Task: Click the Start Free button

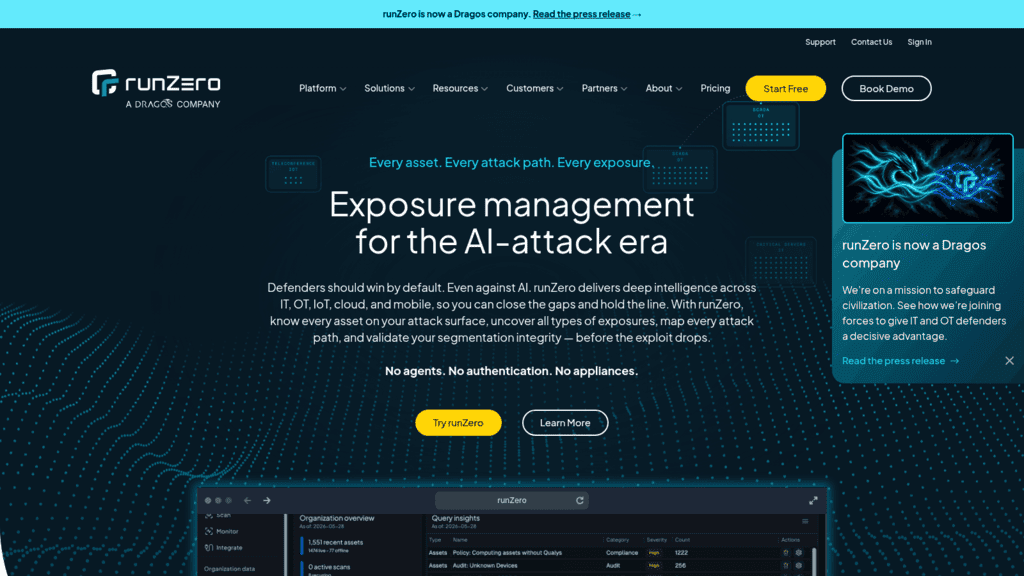Action: coord(786,88)
